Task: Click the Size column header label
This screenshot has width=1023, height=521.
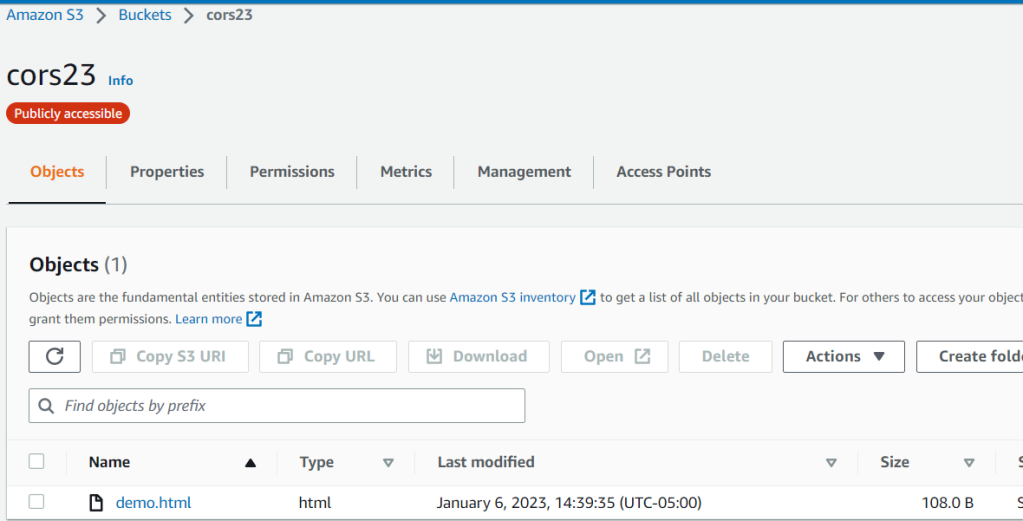Action: point(894,462)
